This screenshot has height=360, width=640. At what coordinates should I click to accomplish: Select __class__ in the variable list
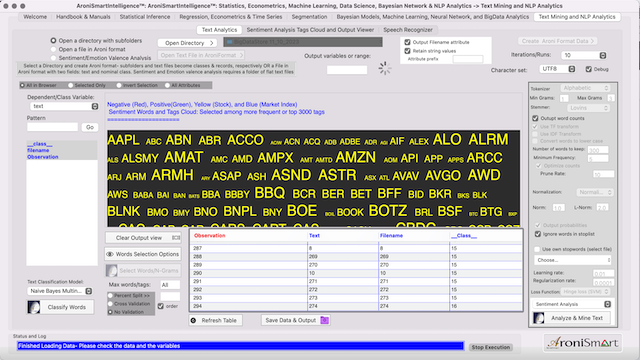coord(40,144)
